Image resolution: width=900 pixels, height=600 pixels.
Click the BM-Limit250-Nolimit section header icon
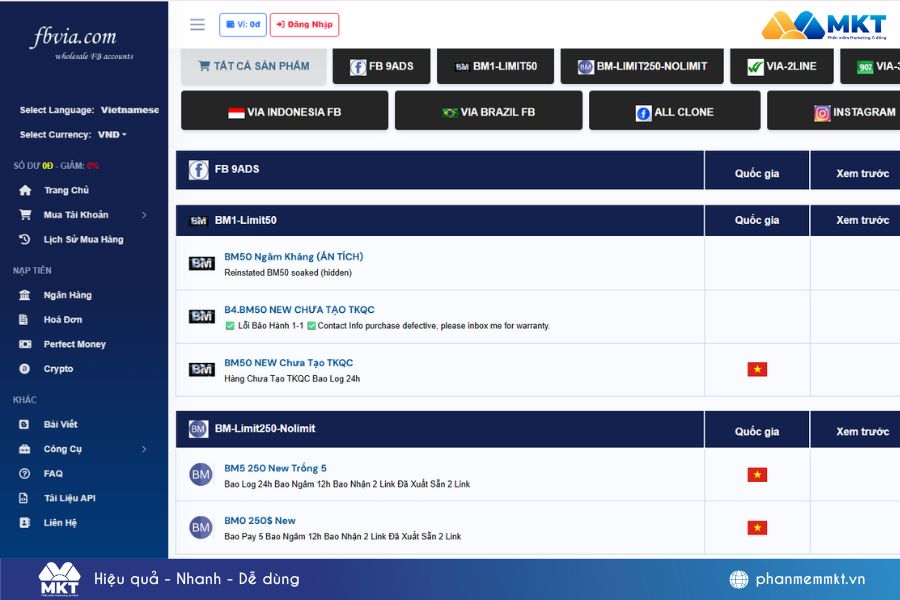pos(199,429)
